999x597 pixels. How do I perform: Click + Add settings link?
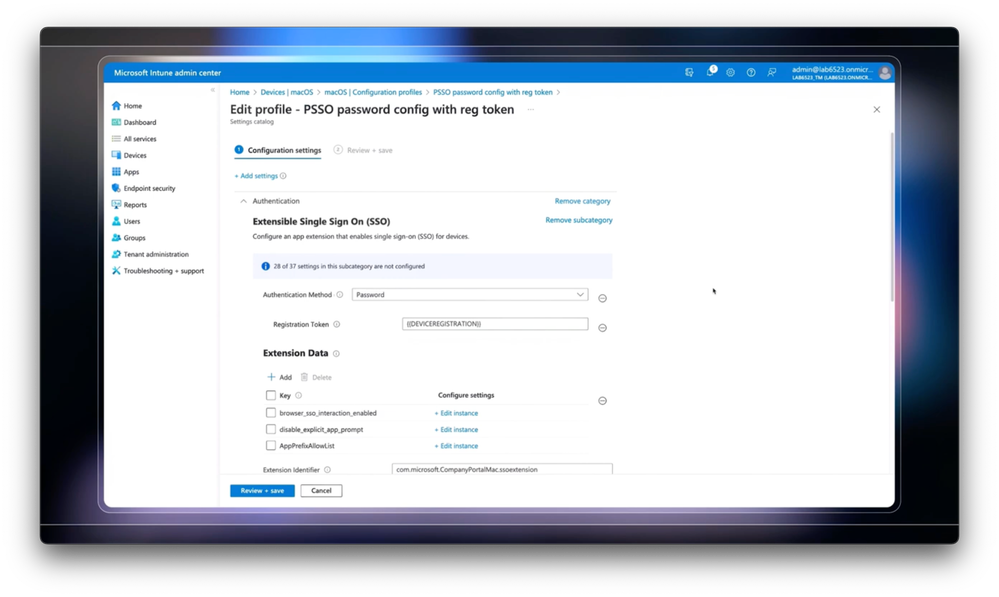[256, 176]
